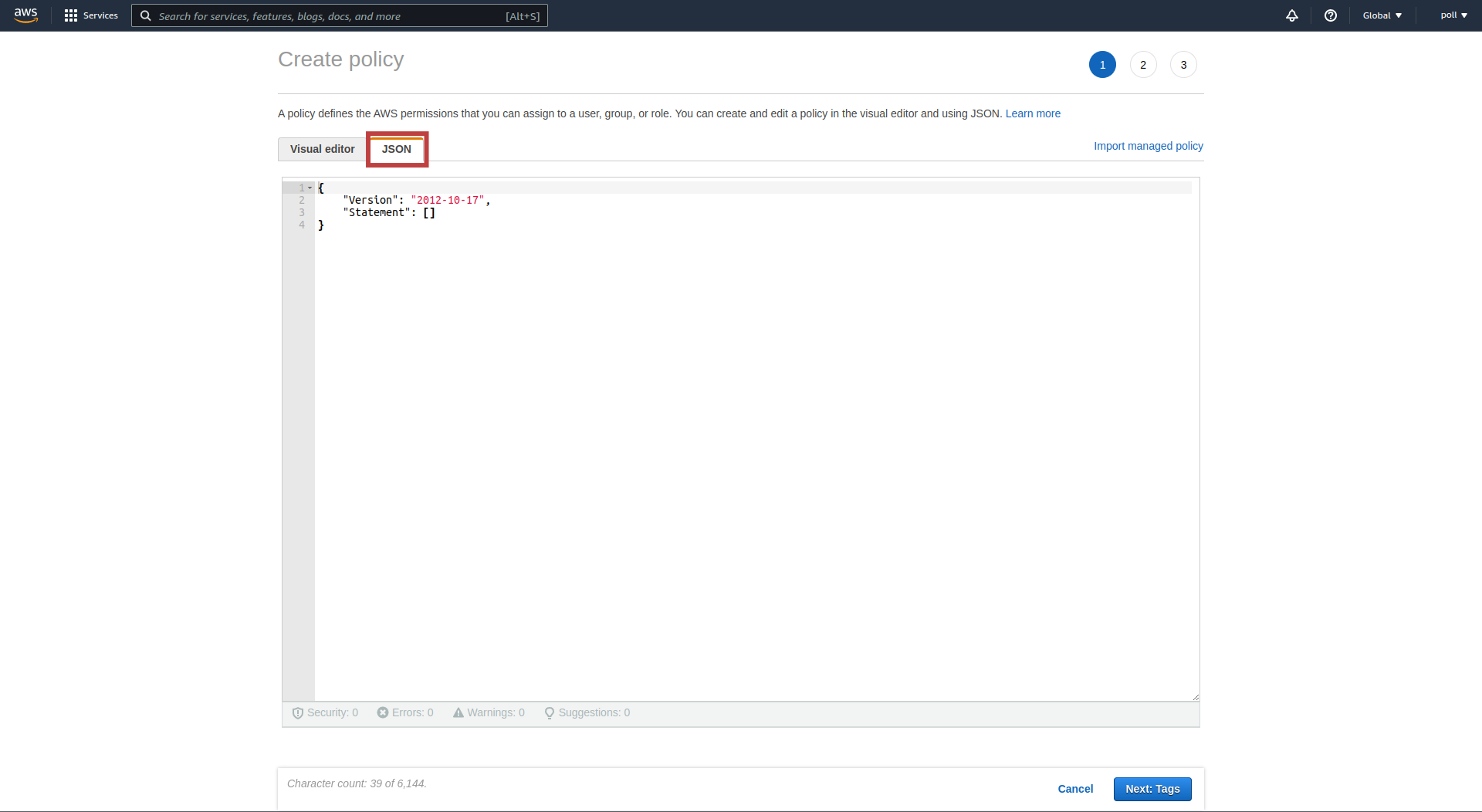
Task: Click the search magnifier icon
Action: (145, 15)
